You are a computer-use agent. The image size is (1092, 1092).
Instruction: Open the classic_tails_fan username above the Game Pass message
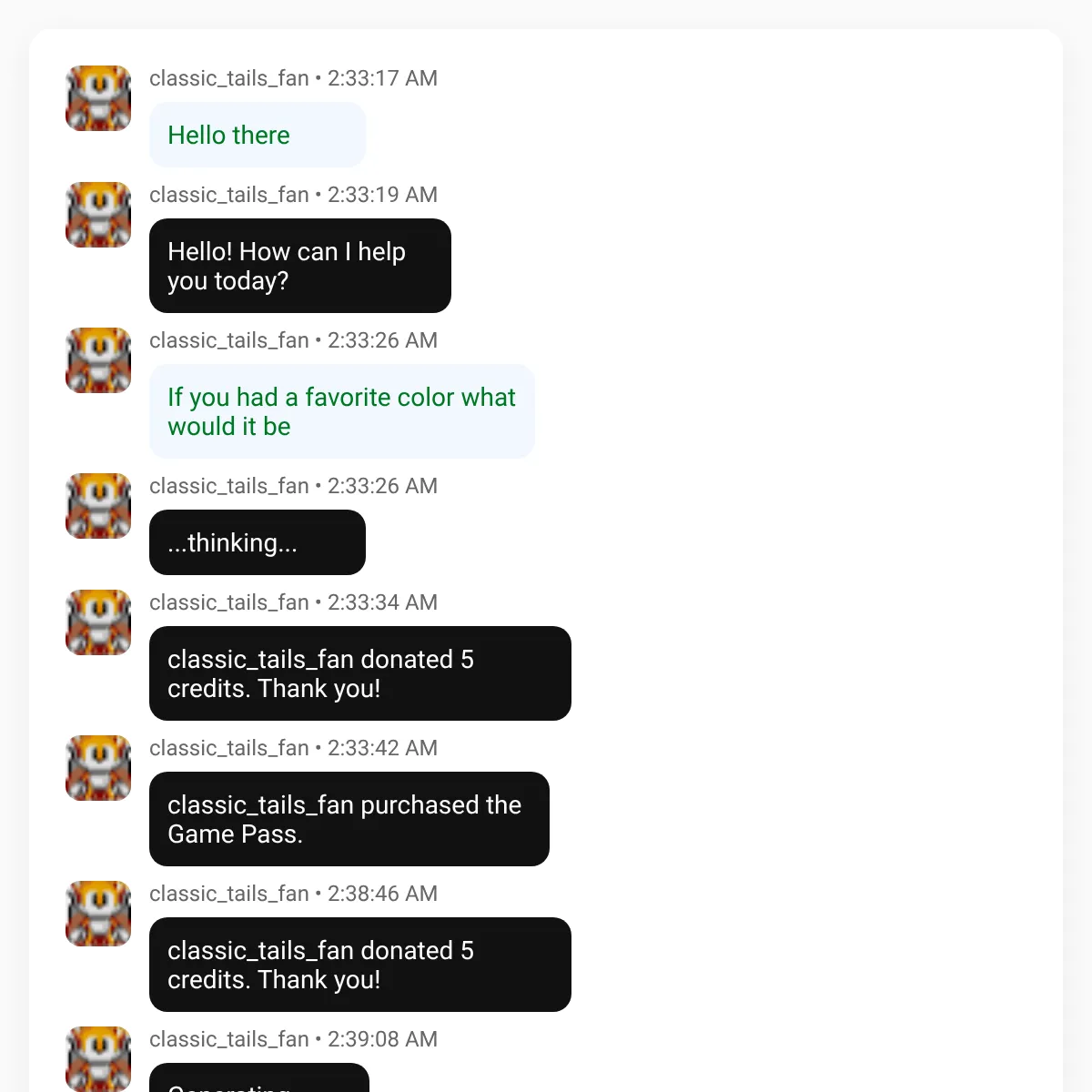click(229, 748)
